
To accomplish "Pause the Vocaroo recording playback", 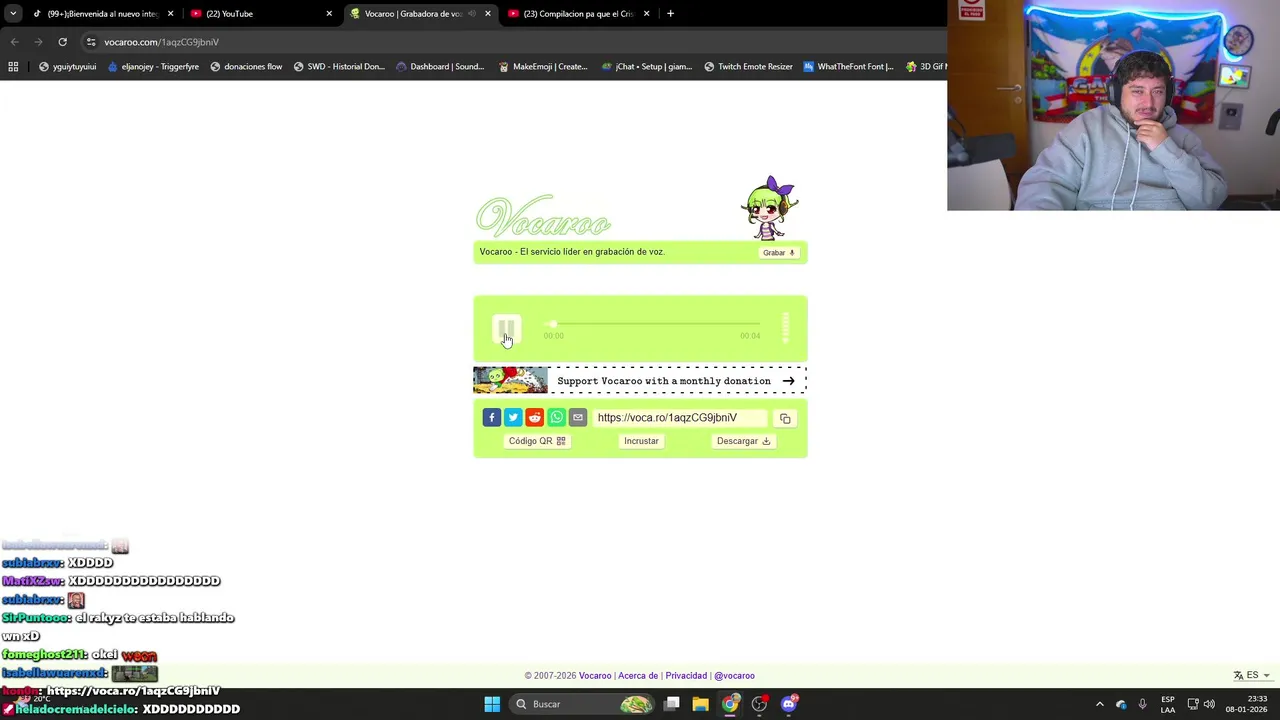I will pos(506,329).
